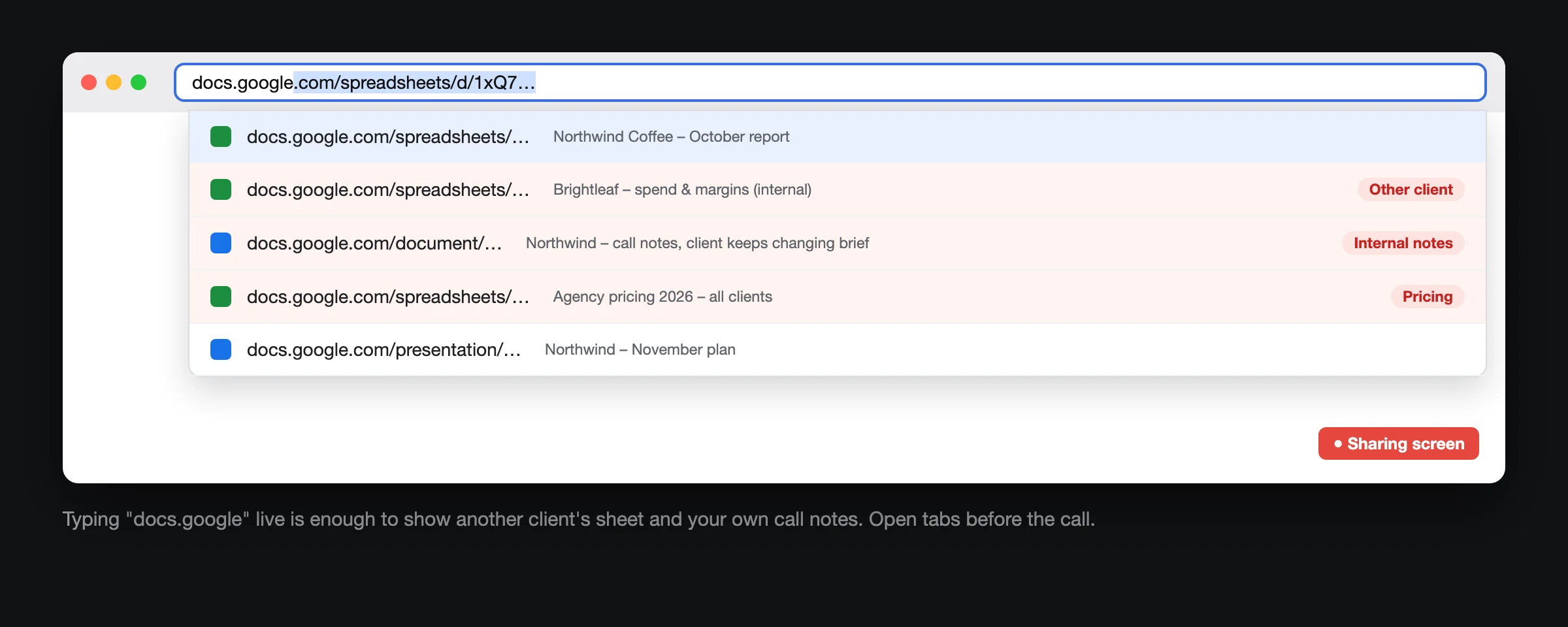Screen dimensions: 1568x627
Task: Select the Brightleaf – spend & margins suggestion
Action: click(x=838, y=189)
